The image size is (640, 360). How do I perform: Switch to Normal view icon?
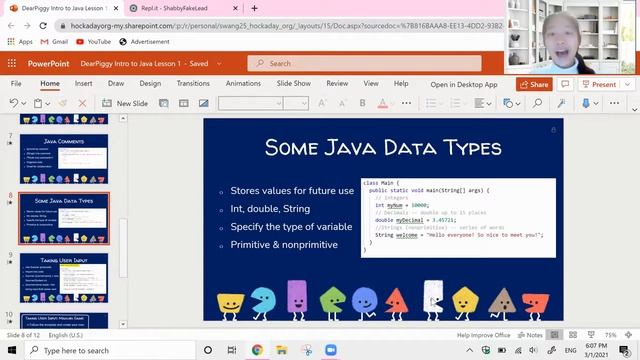[554, 335]
